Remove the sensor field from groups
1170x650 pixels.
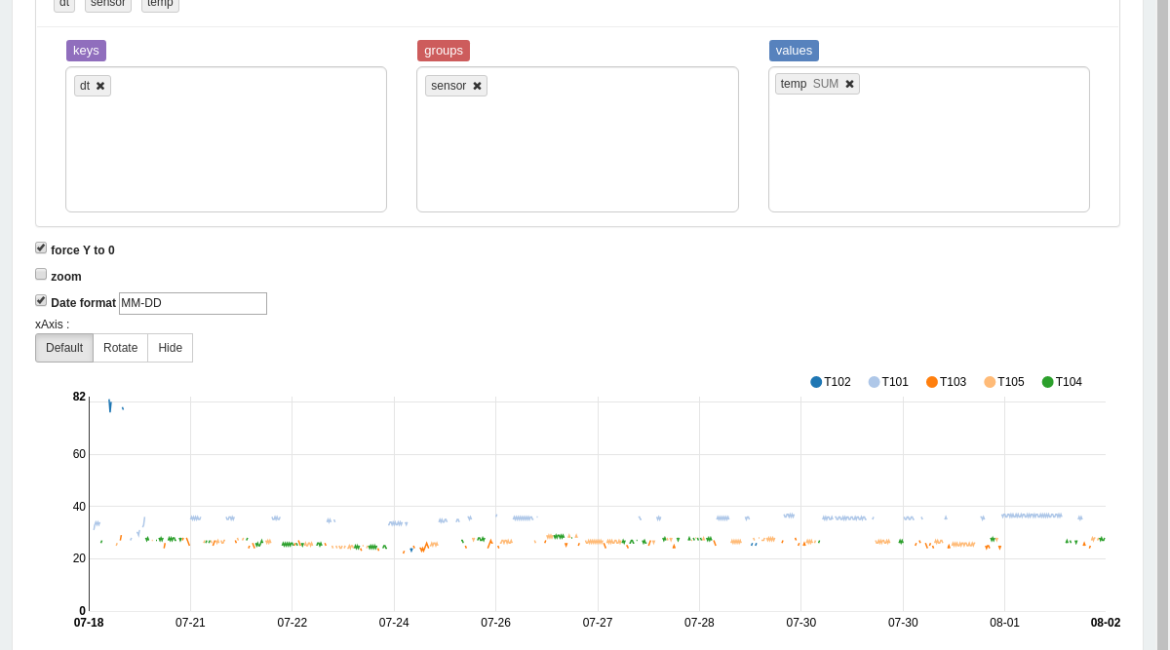[x=477, y=86]
